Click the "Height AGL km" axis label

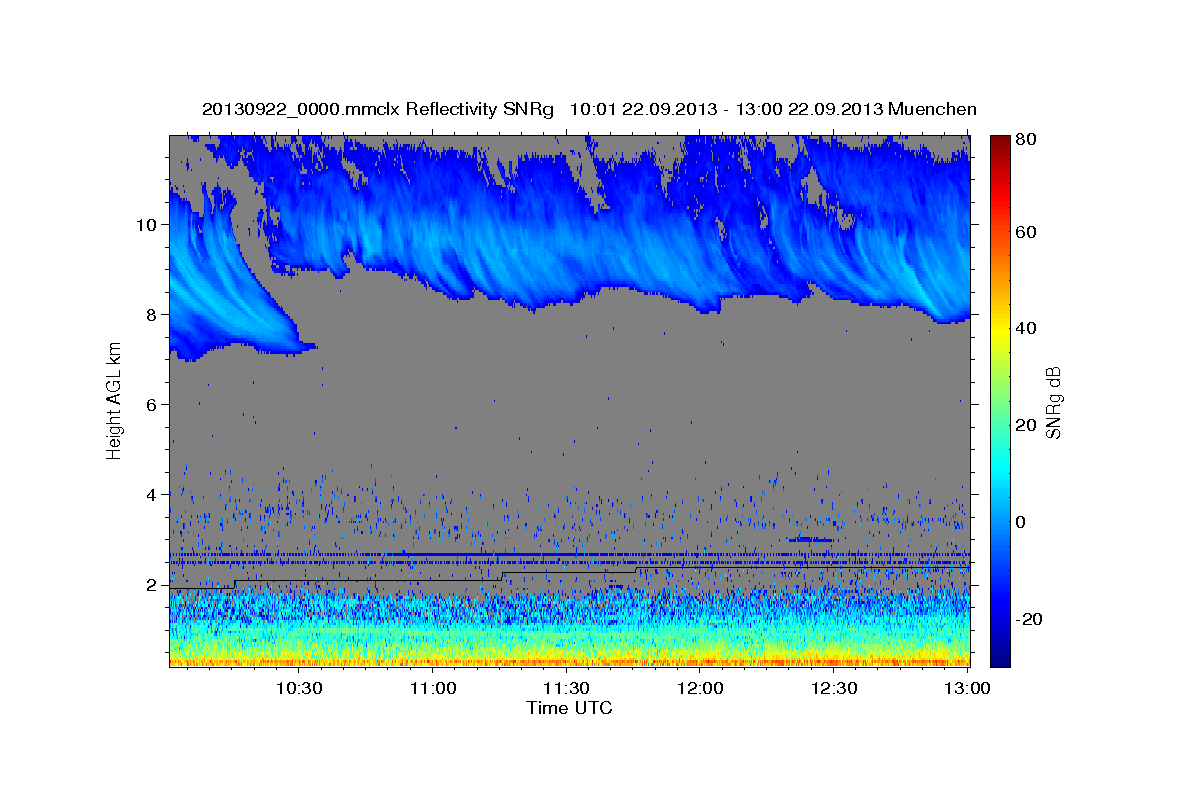[114, 402]
